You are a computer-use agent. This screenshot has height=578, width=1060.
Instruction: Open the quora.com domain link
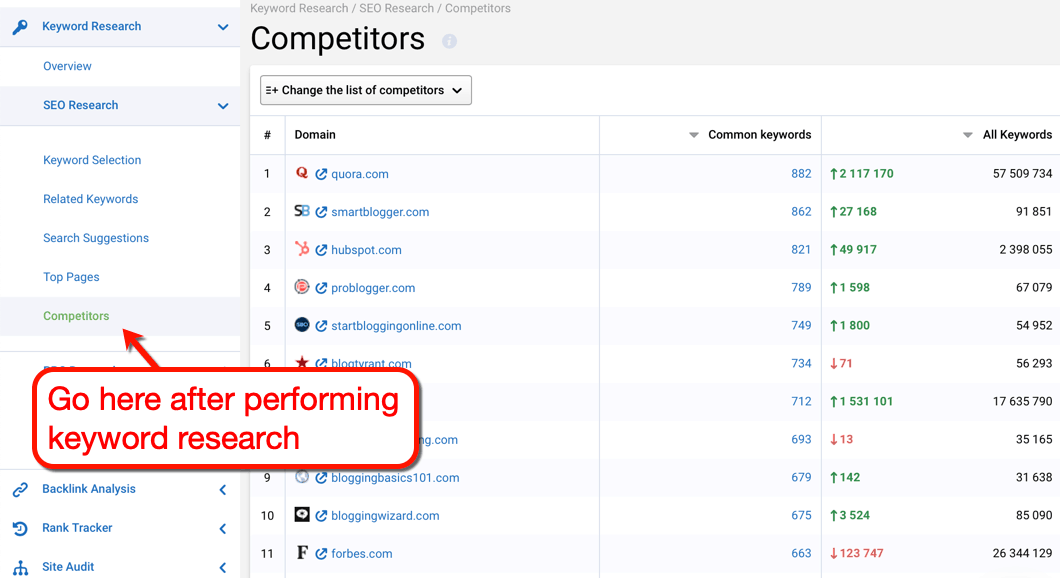pyautogui.click(x=359, y=174)
